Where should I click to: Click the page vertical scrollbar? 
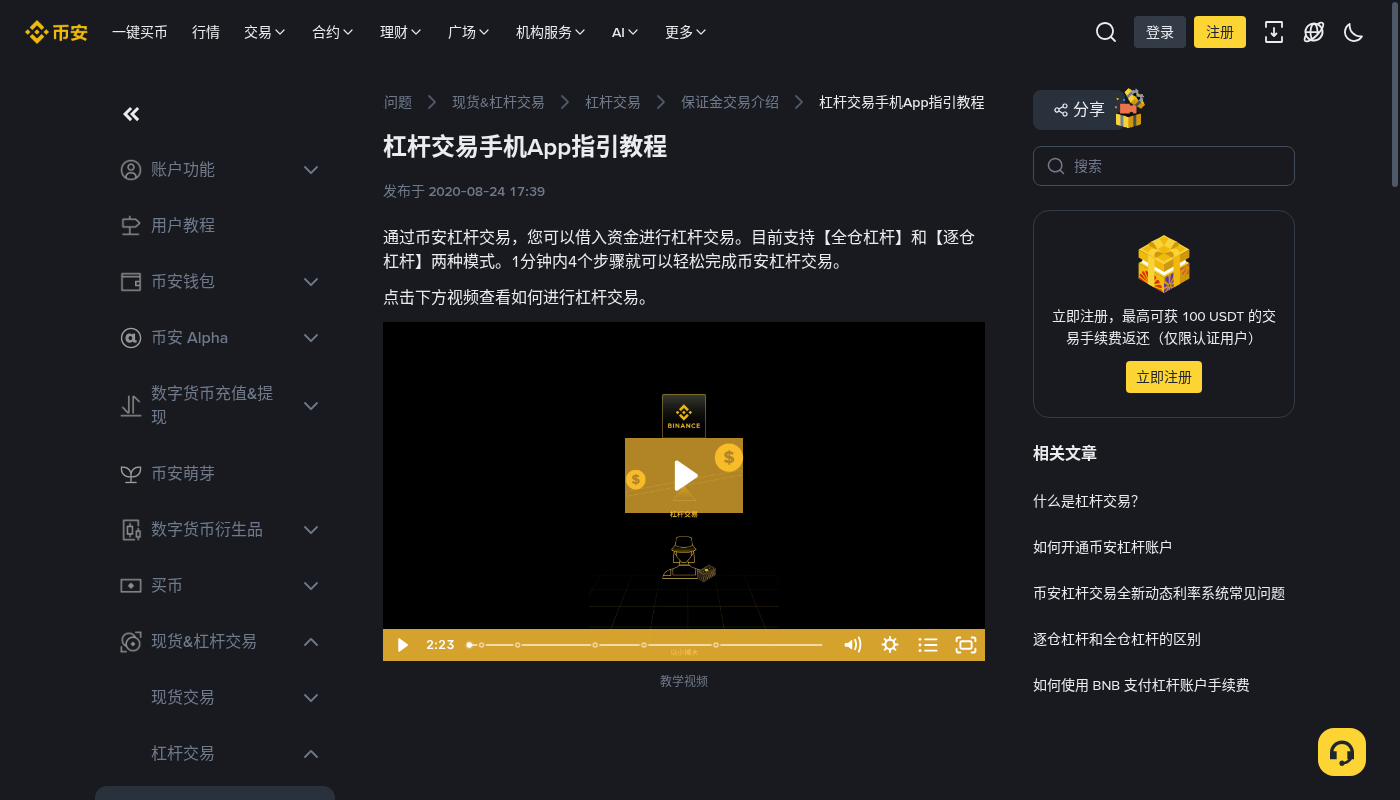coord(1395,95)
